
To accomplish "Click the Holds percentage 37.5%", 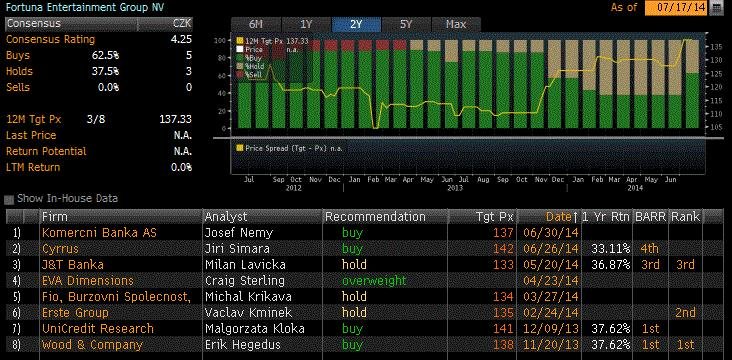I will pos(106,71).
